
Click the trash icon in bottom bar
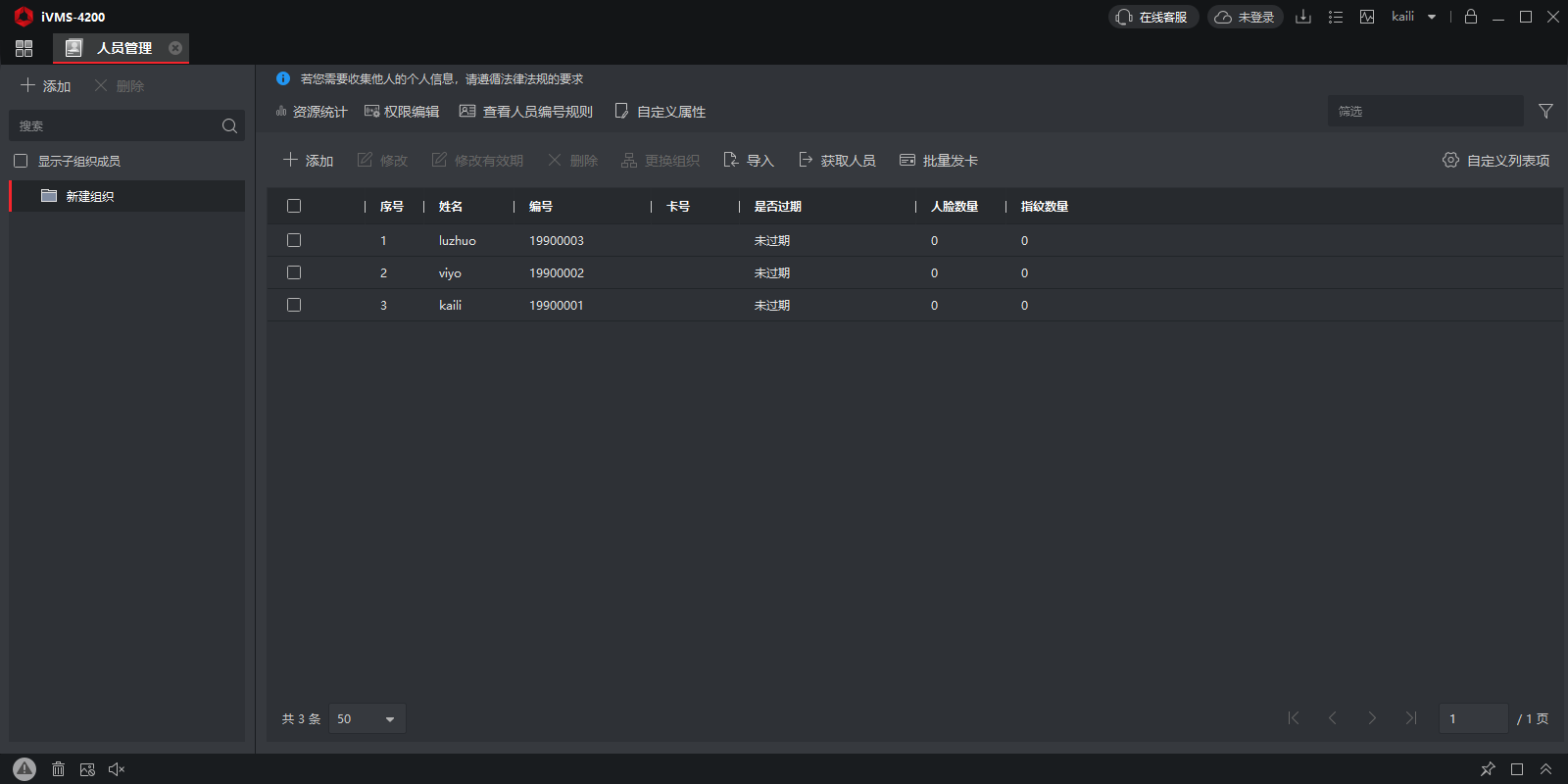(x=58, y=769)
